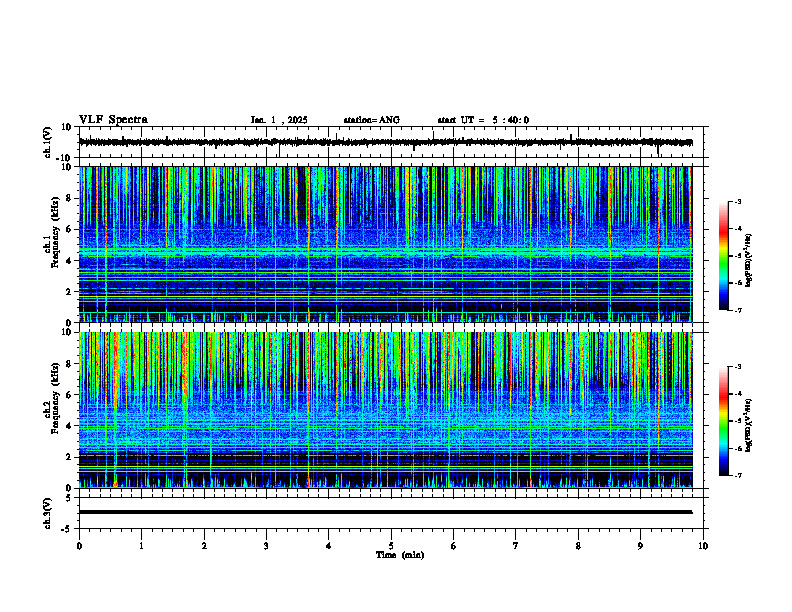Click the time axis tick label "4"
Viewport: 792px width, 612px height.
tap(329, 546)
